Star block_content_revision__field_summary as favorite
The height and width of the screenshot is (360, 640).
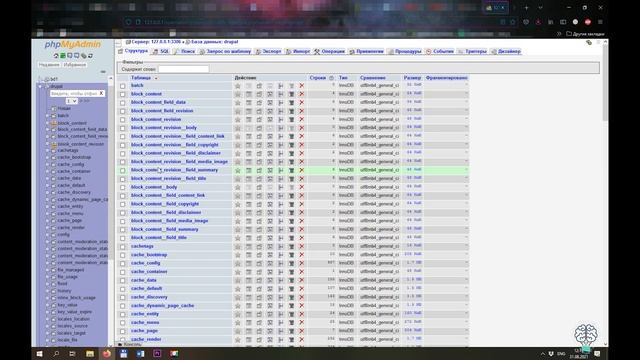[238, 170]
